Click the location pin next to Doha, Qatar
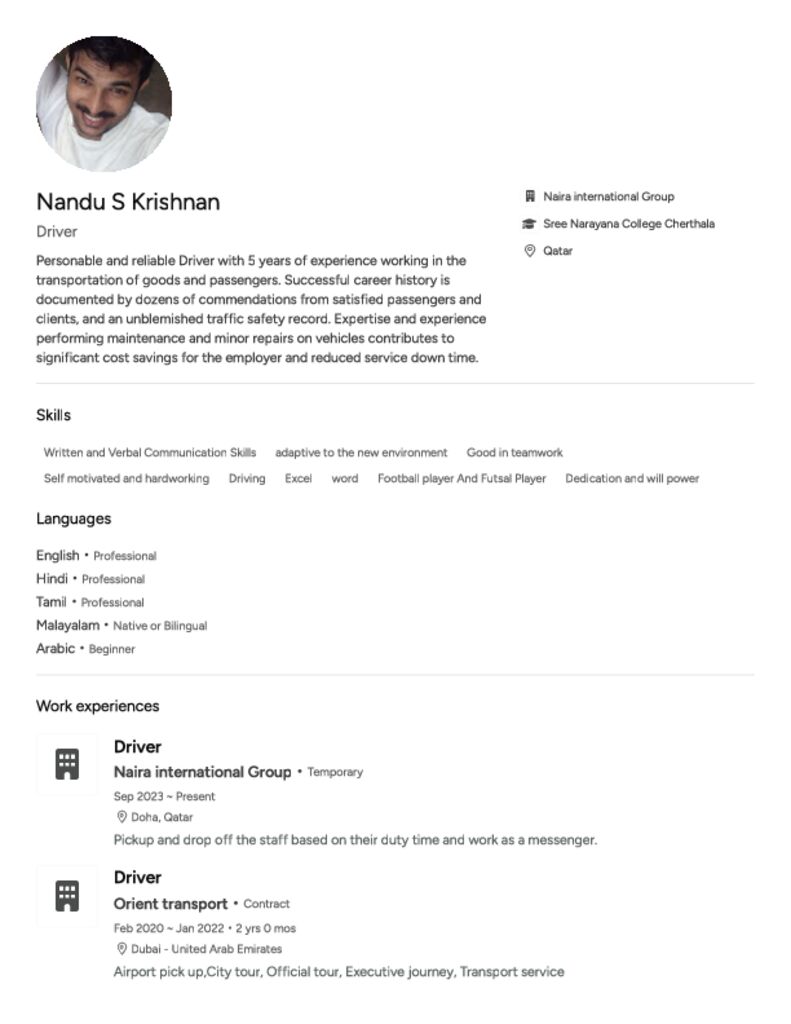Viewport: 791px width, 1024px height. point(121,817)
